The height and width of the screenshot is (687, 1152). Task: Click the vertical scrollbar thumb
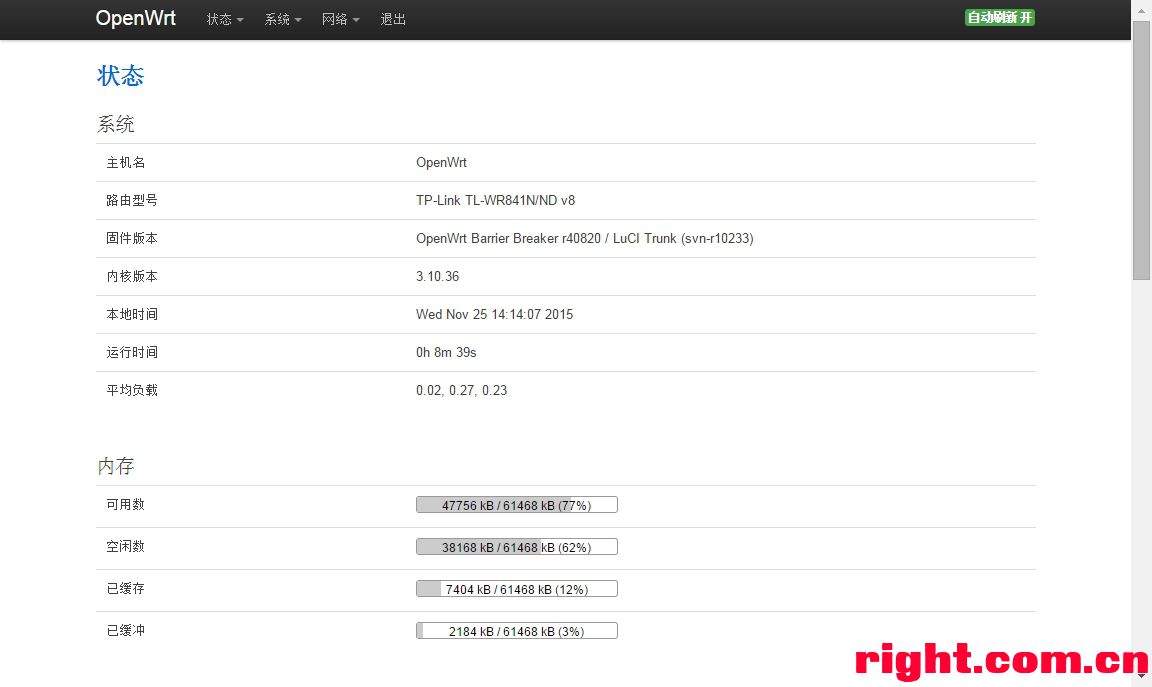pyautogui.click(x=1141, y=150)
